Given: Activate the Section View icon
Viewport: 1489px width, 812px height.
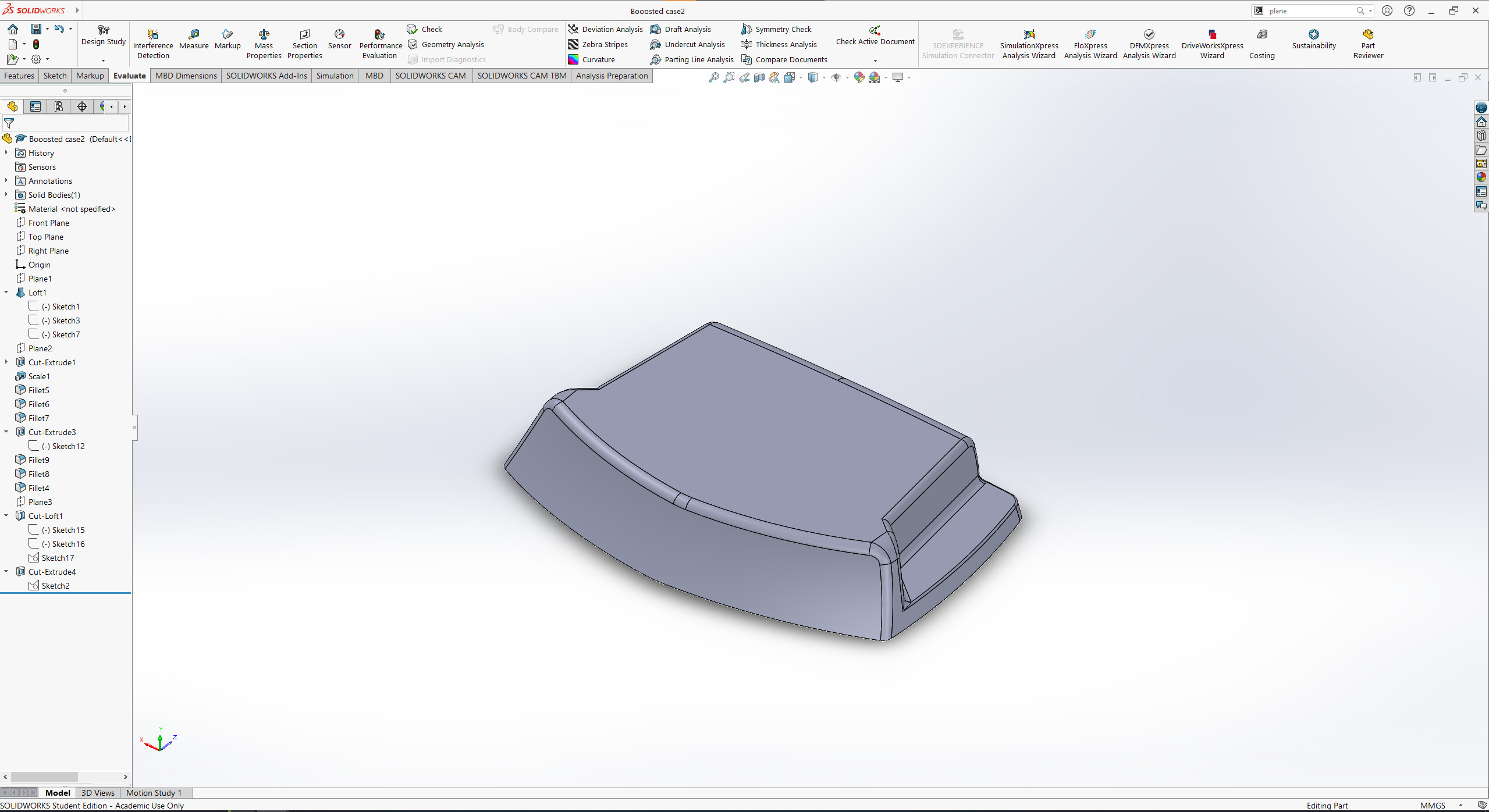Looking at the screenshot, I should tap(759, 77).
